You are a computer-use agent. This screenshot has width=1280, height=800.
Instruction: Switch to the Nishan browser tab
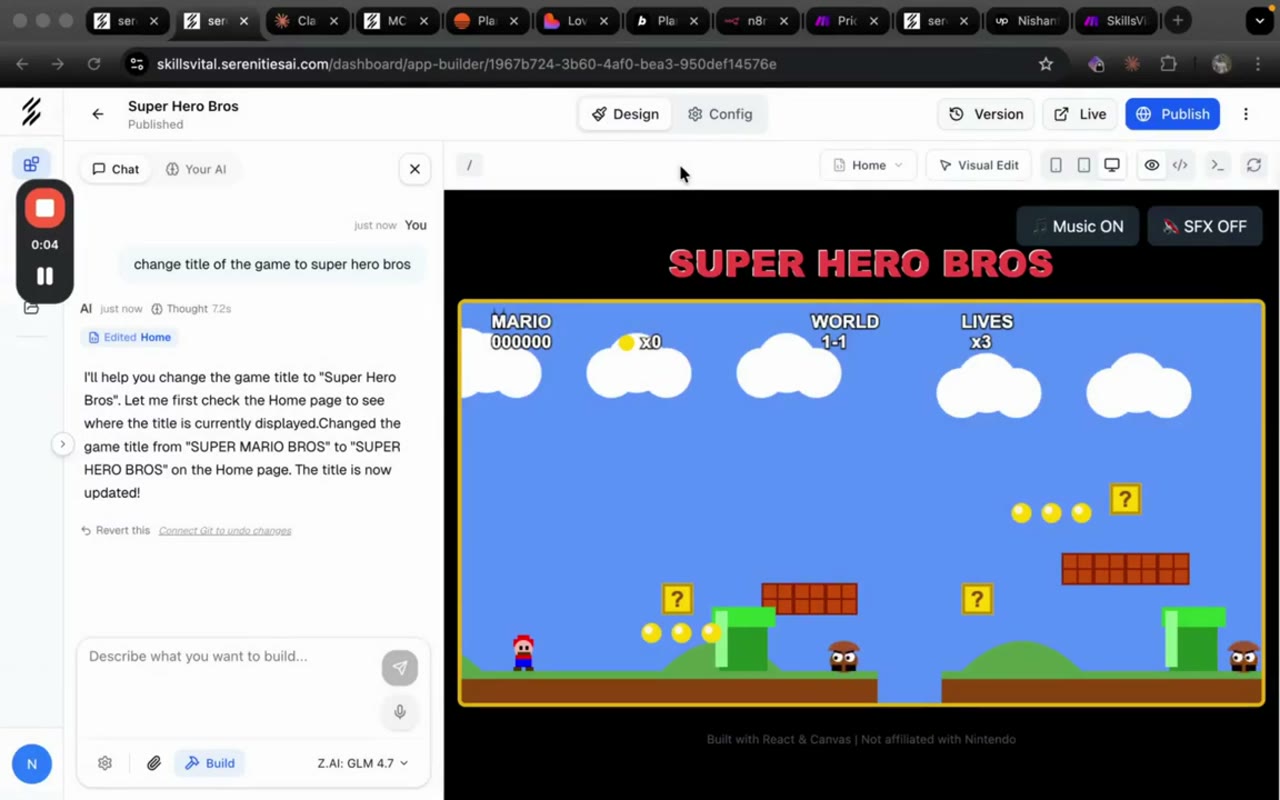(1027, 20)
